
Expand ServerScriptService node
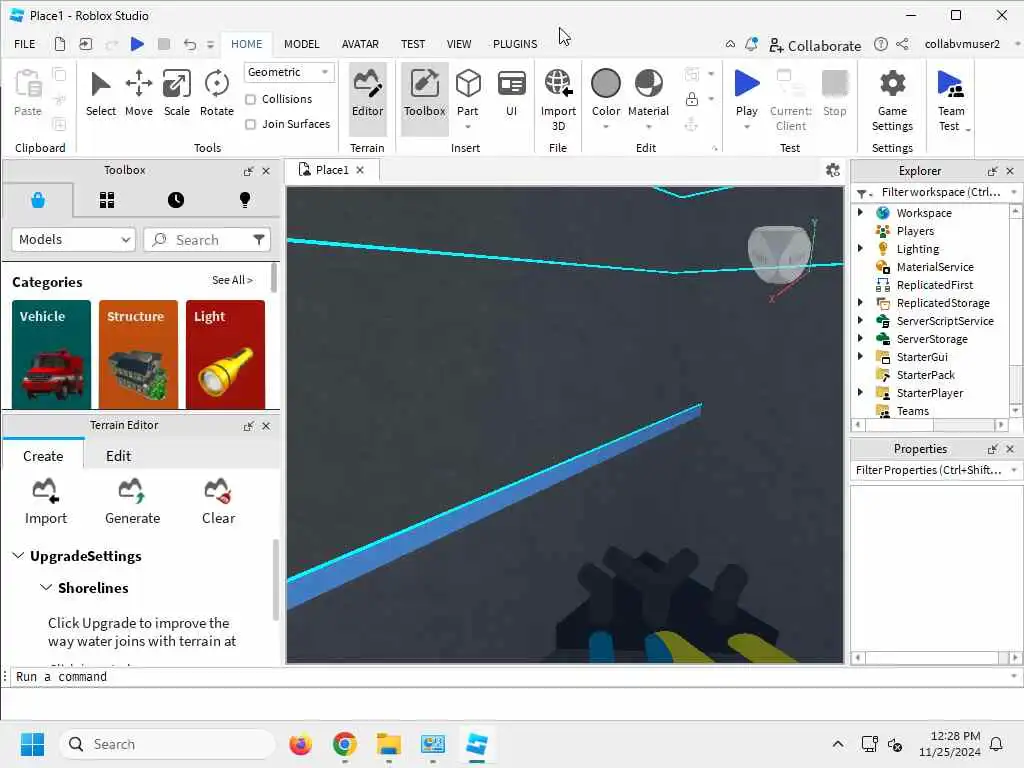(x=860, y=320)
